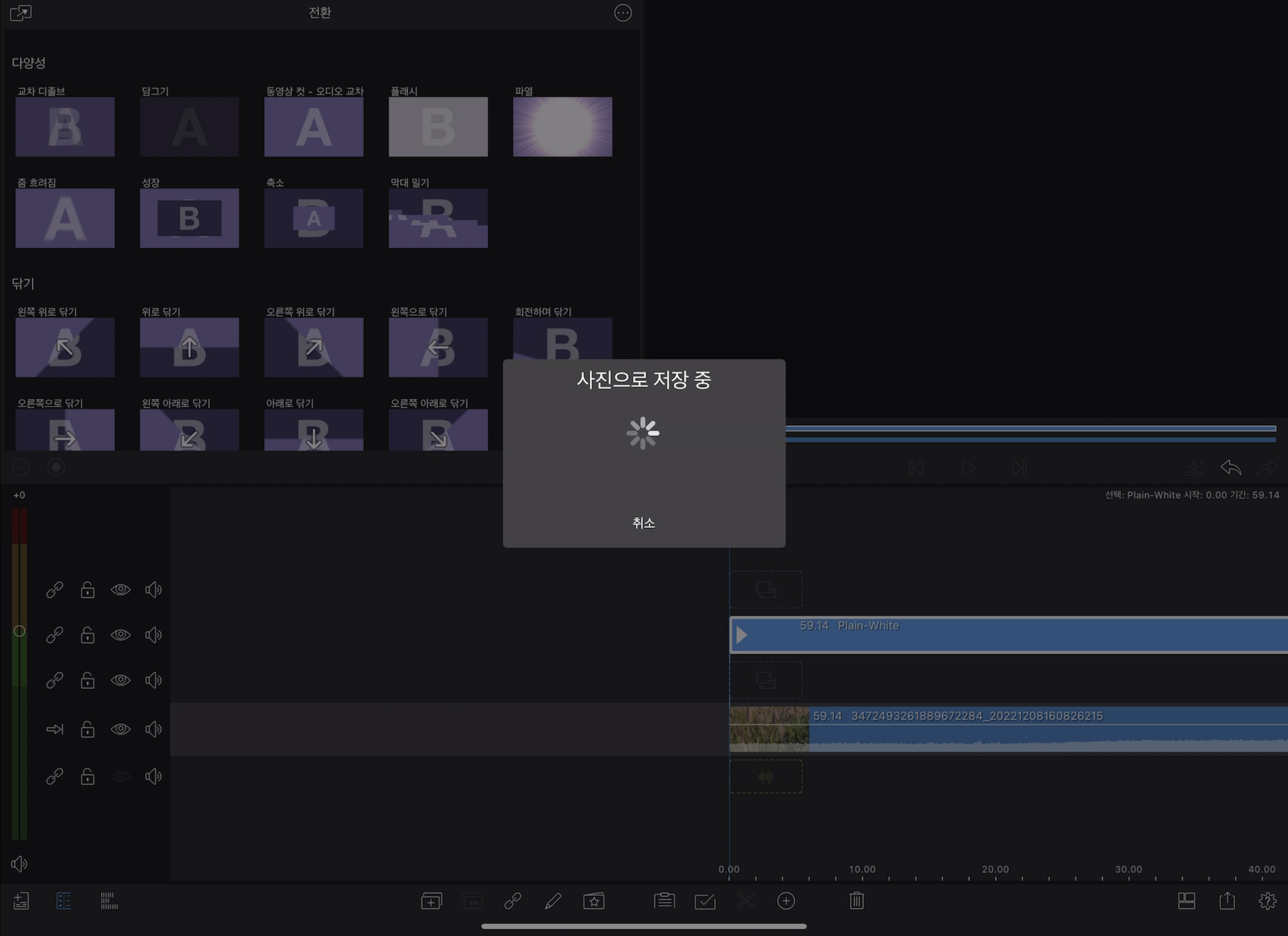
Task: Click the link clips toolbar icon
Action: [x=512, y=901]
